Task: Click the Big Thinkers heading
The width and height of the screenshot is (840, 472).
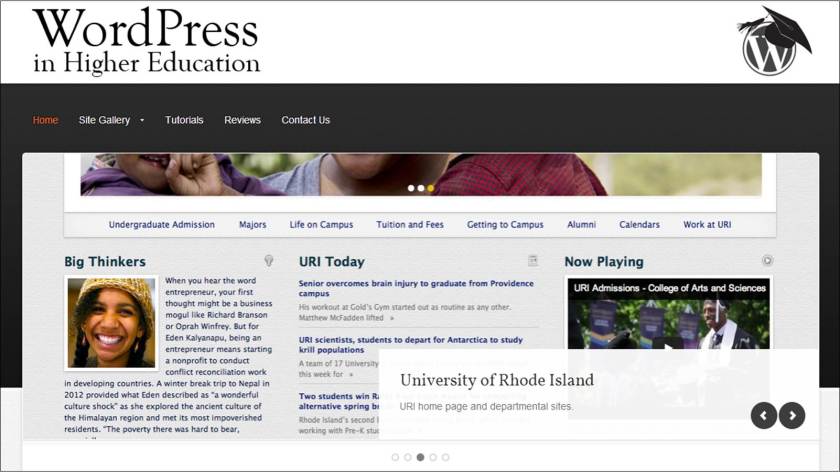Action: point(105,261)
